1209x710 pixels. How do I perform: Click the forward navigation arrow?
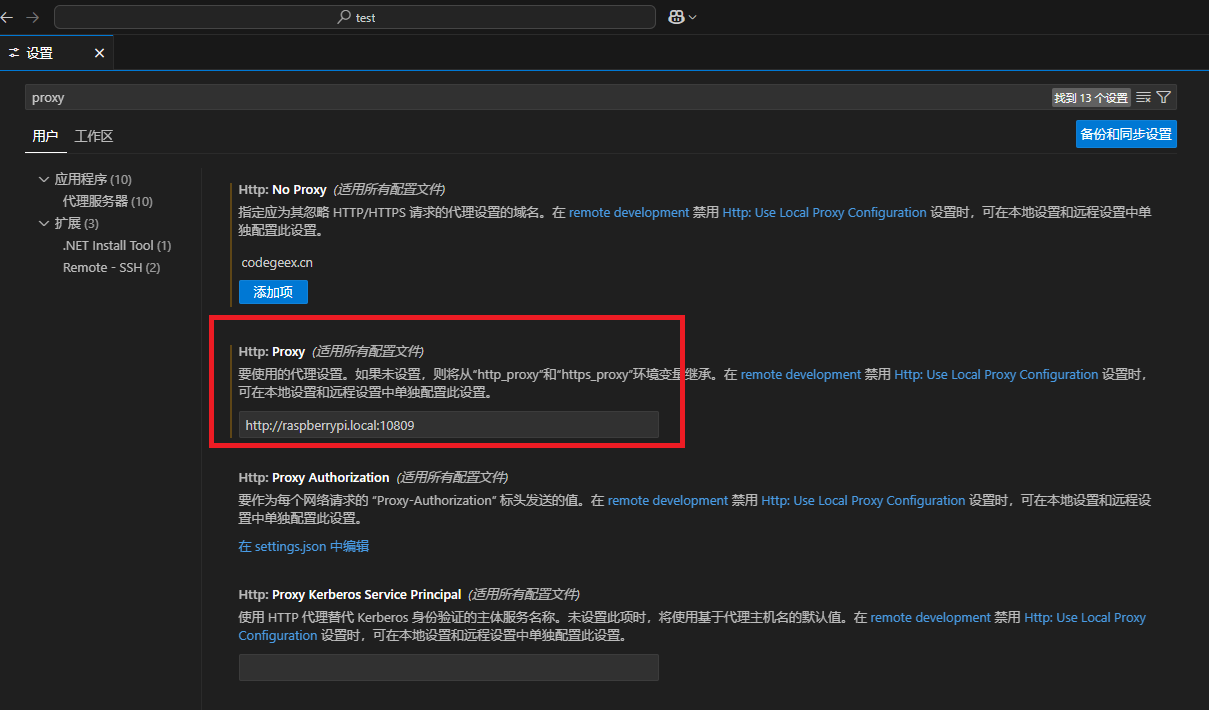click(32, 17)
